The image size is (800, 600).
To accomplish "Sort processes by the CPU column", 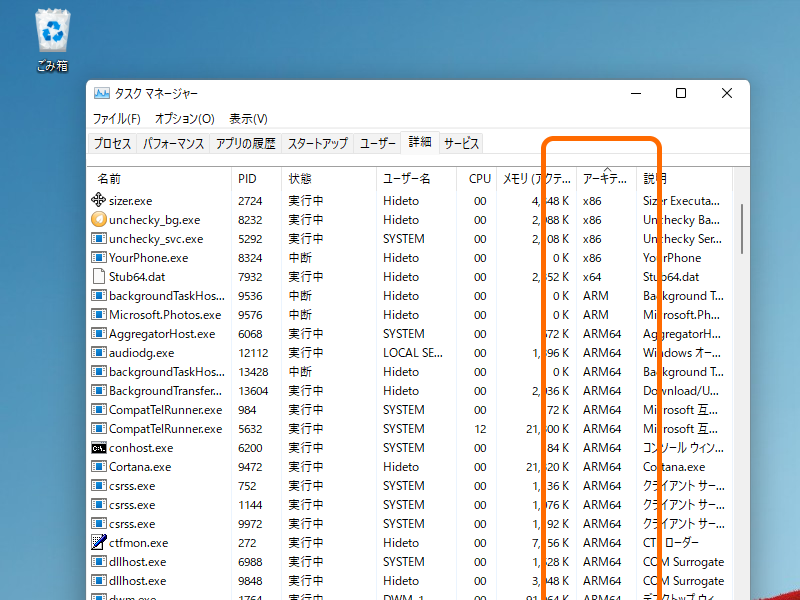I will pyautogui.click(x=479, y=178).
